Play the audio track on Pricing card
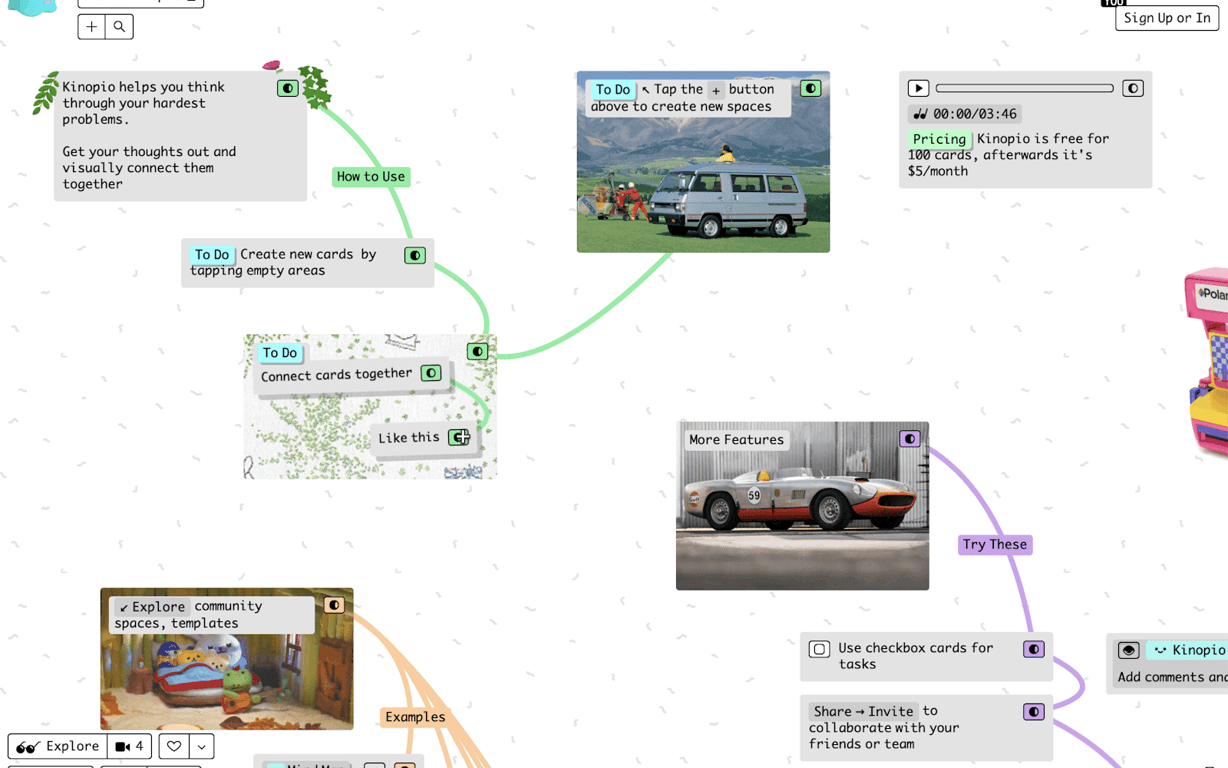 point(918,88)
